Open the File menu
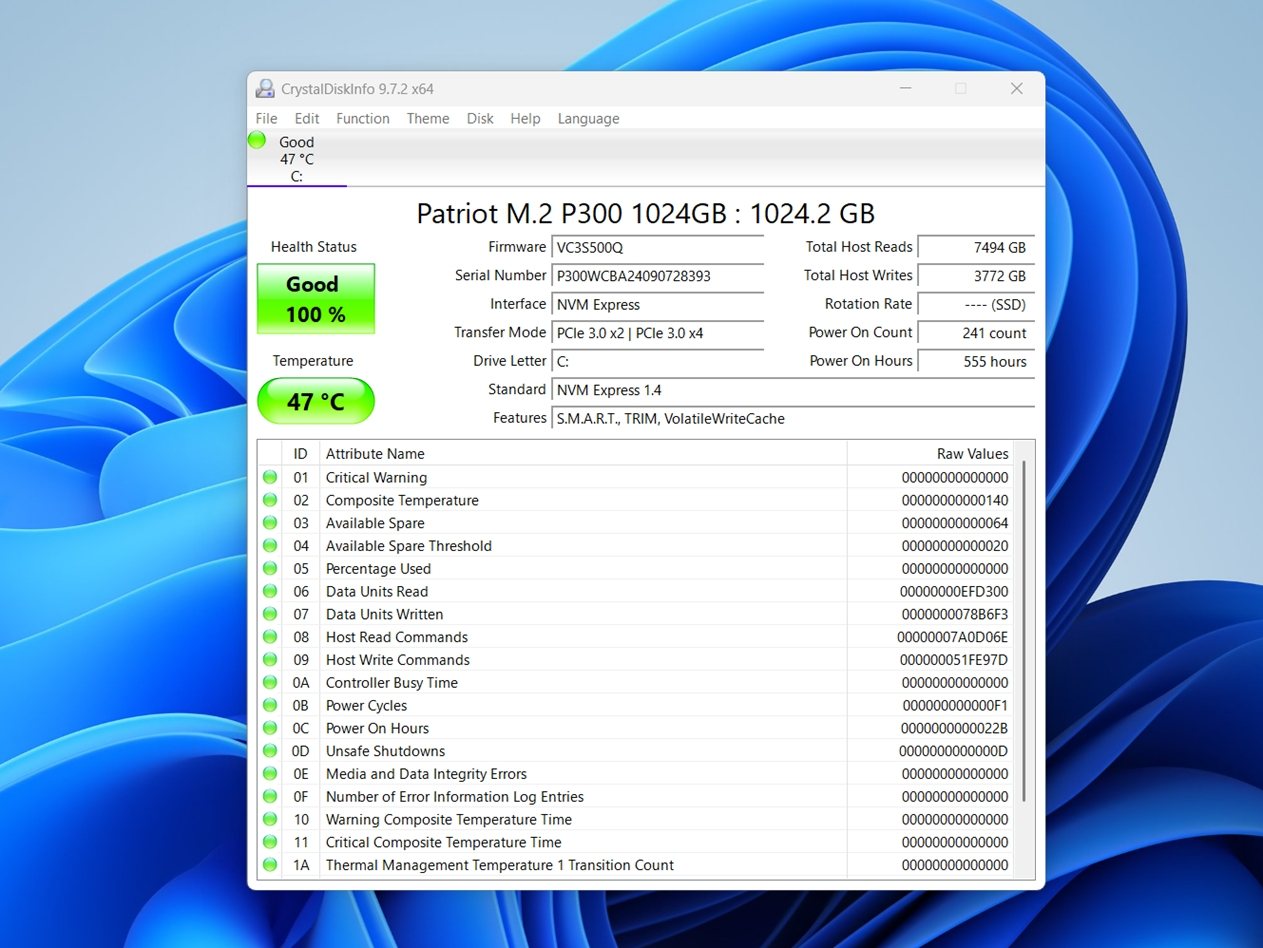 click(266, 118)
